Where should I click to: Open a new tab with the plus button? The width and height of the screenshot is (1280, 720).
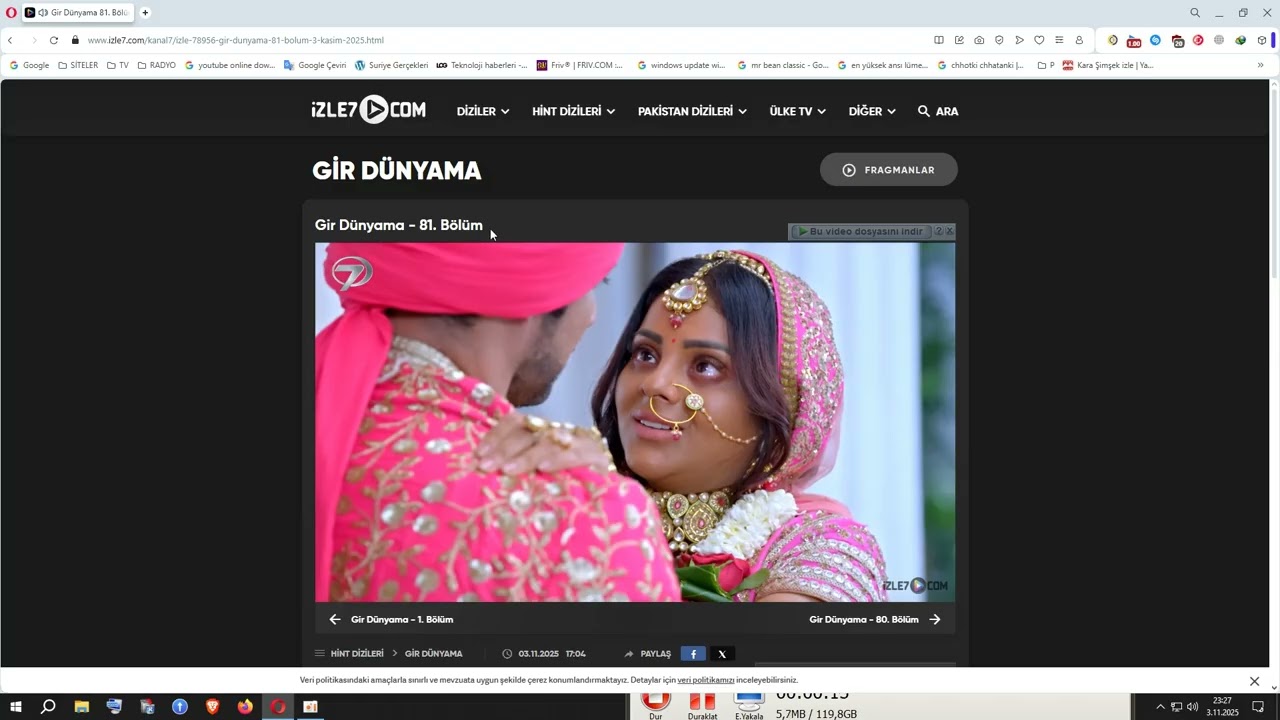tap(145, 13)
